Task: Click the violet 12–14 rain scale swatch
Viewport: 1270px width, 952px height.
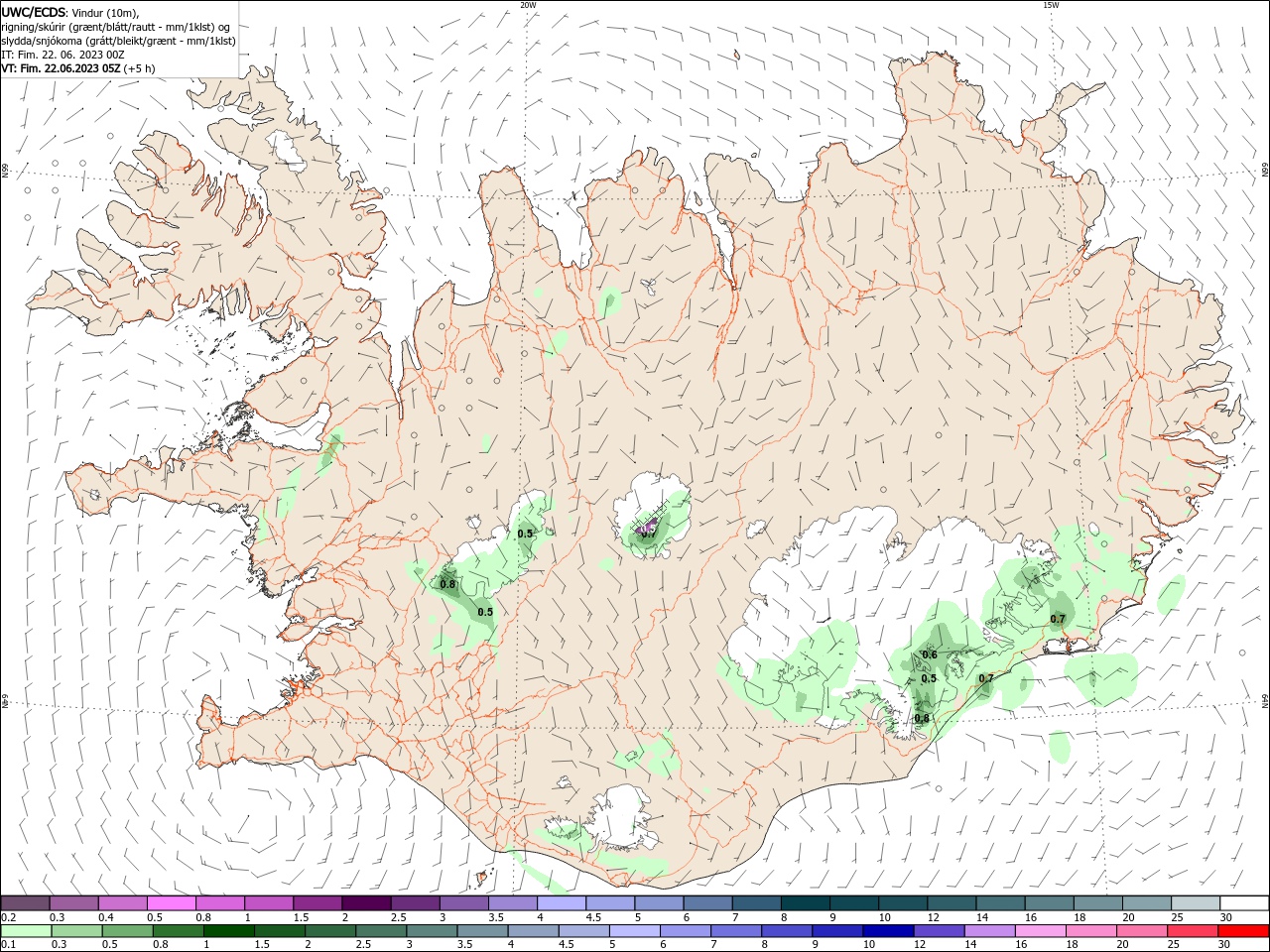Action: pos(939,930)
